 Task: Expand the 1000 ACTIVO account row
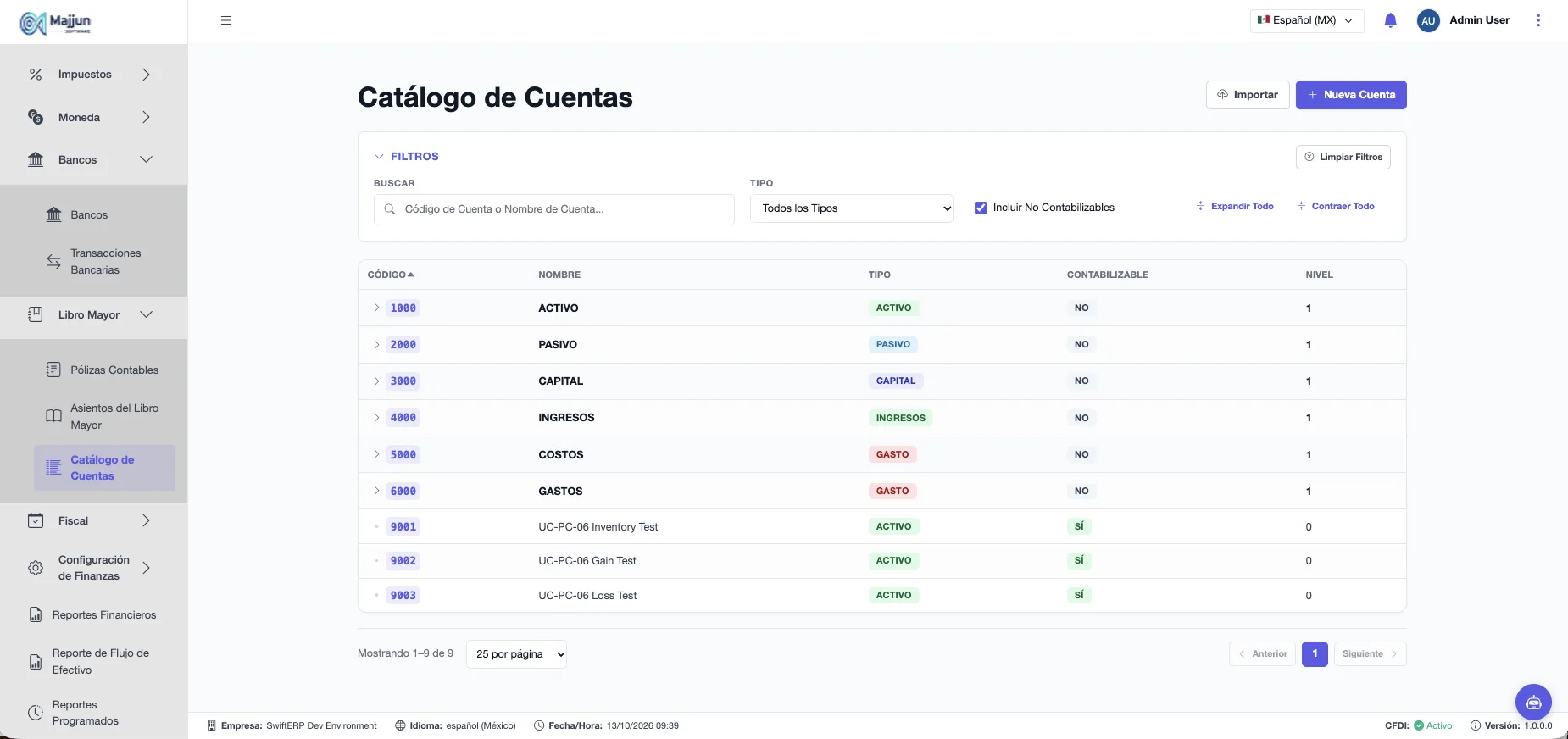[x=376, y=308]
